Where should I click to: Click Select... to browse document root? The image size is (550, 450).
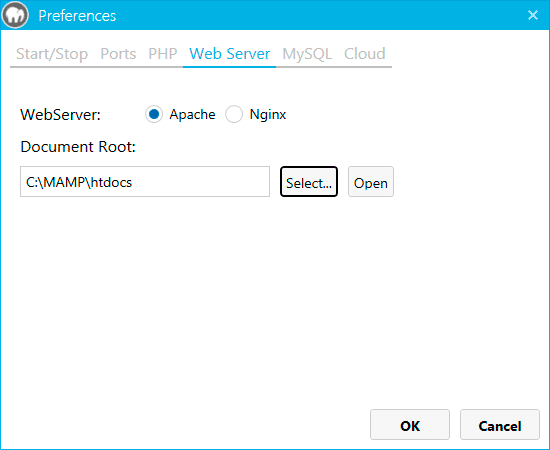(309, 182)
